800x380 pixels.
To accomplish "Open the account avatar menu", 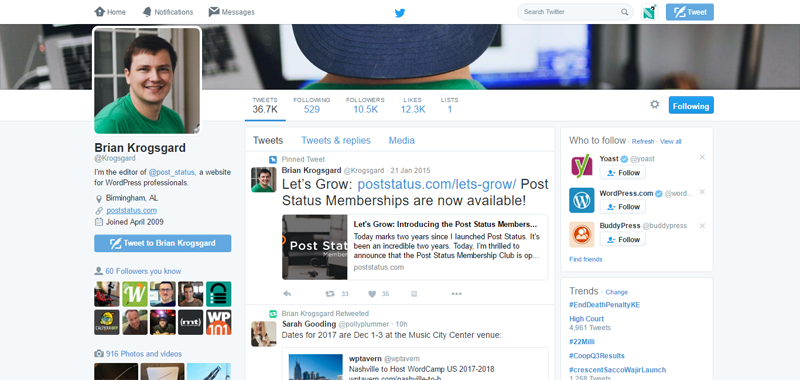I will [649, 12].
